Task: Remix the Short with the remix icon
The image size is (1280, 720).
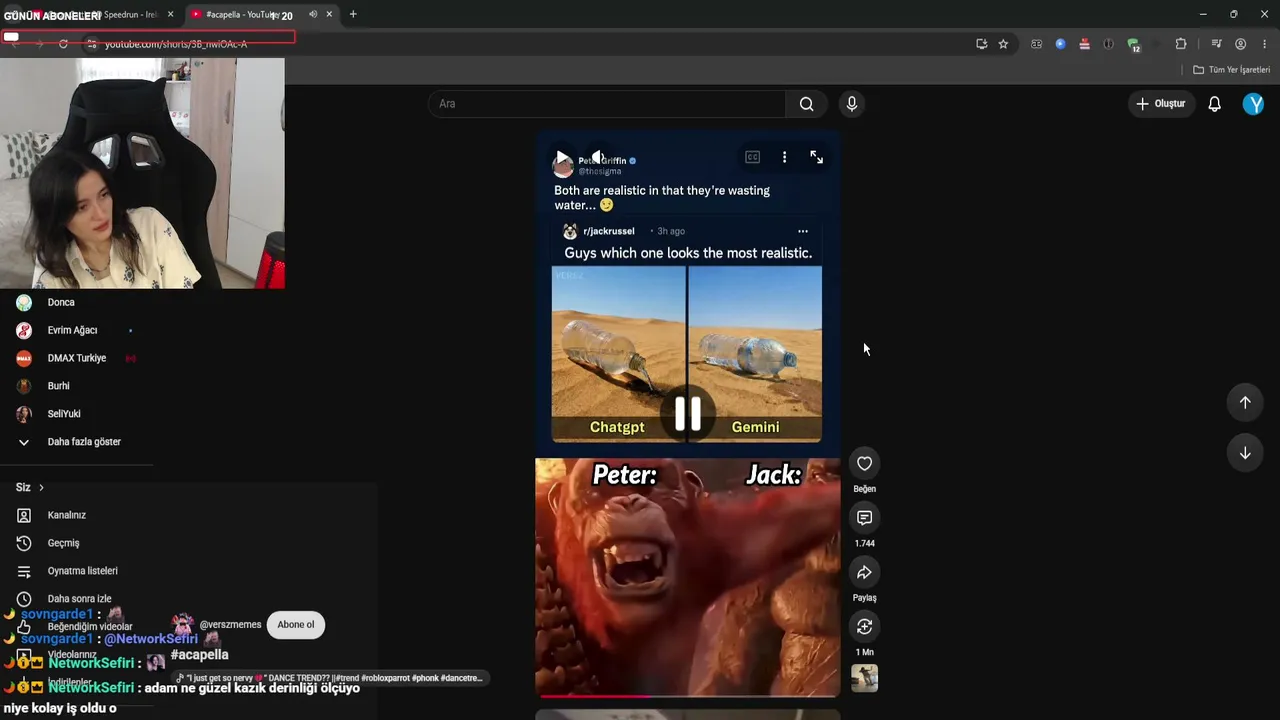Action: (864, 626)
